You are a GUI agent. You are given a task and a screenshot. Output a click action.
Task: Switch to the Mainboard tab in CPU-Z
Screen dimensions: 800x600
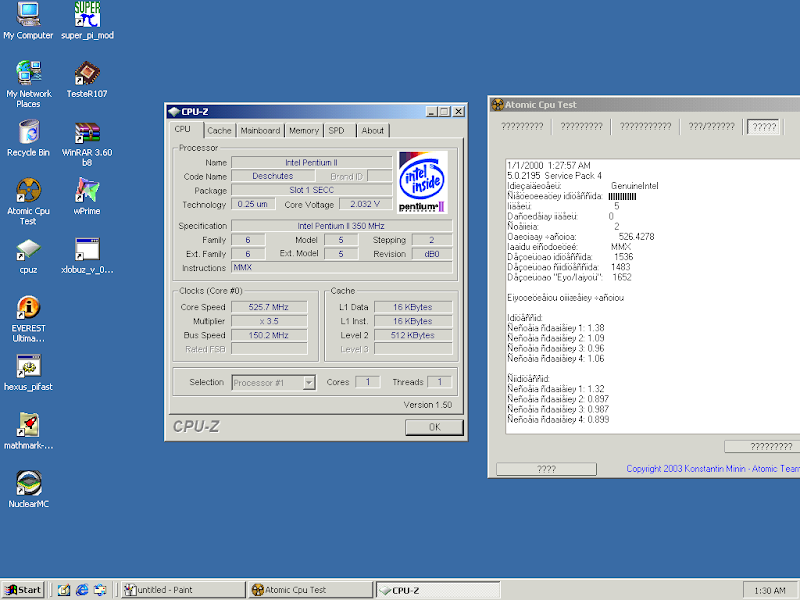(x=260, y=130)
